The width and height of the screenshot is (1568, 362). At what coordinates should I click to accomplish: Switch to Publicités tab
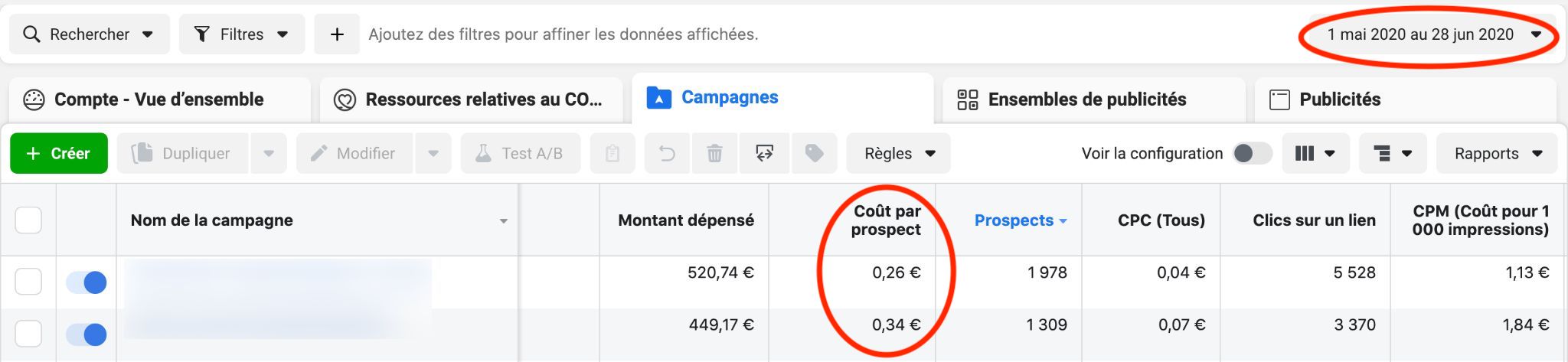tap(1406, 99)
